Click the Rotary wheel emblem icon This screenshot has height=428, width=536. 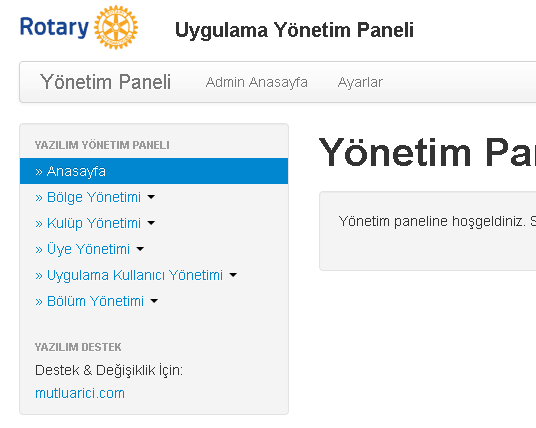116,27
